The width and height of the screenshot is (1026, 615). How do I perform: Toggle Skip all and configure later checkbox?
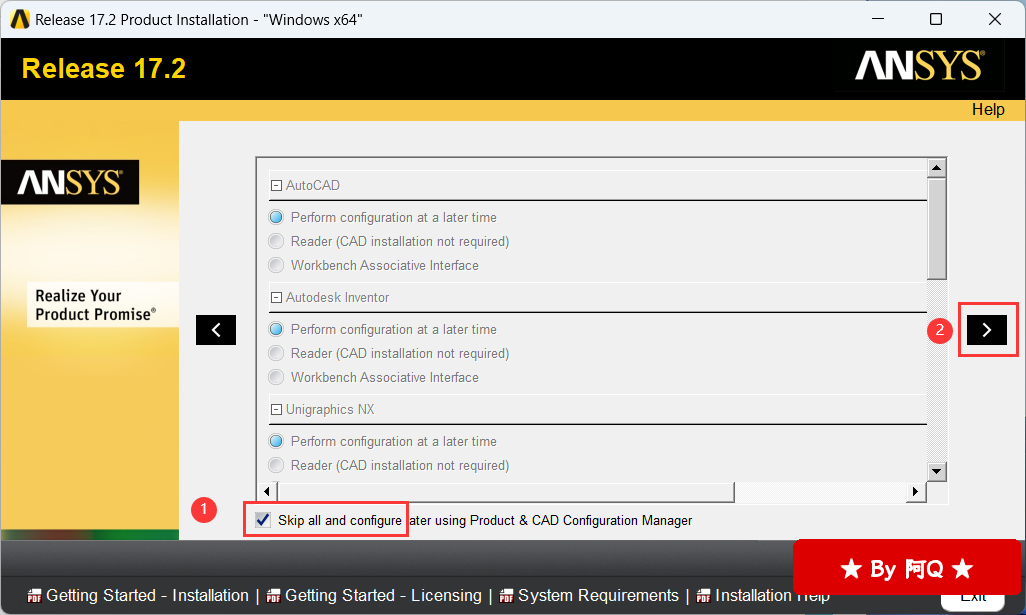coord(263,520)
